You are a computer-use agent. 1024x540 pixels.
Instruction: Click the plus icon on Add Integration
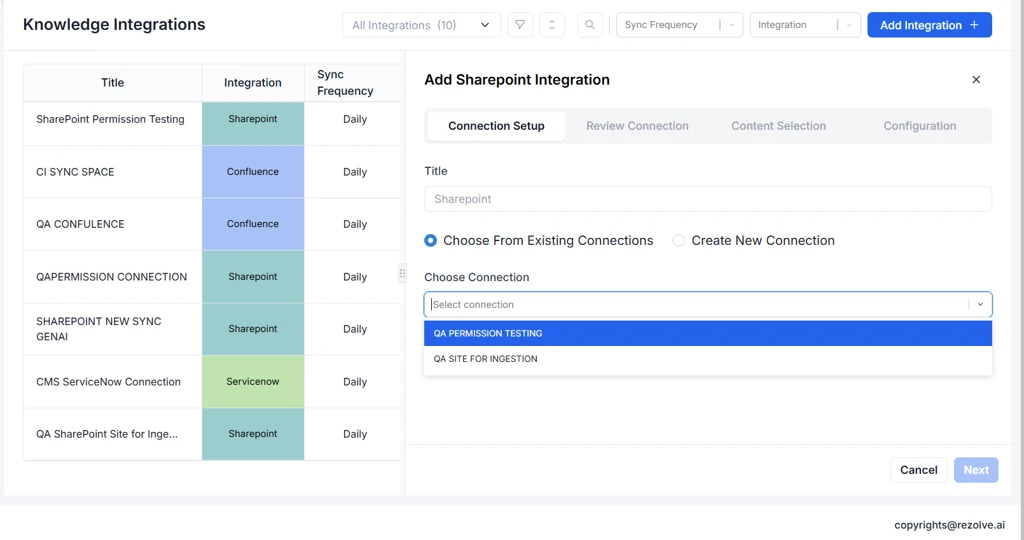(975, 25)
